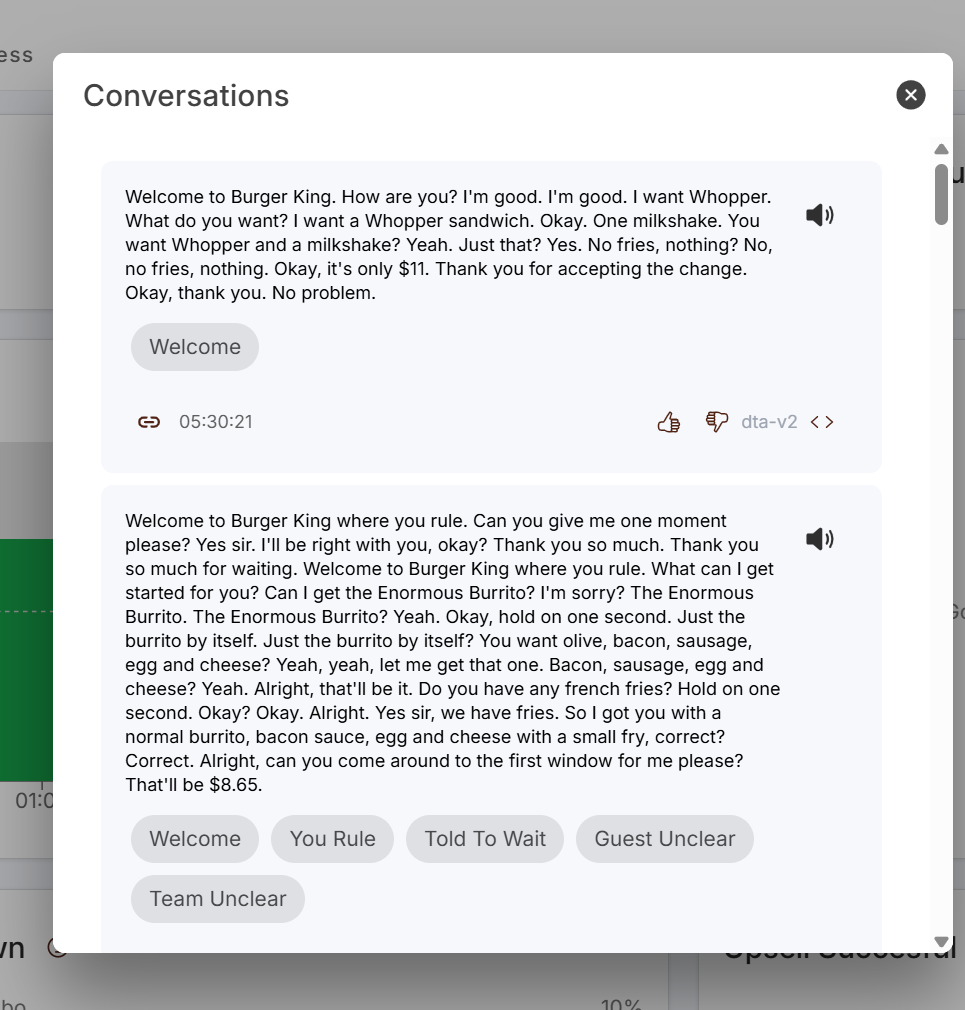965x1010 pixels.
Task: Select the Welcome tag in first conversation
Action: click(x=195, y=347)
